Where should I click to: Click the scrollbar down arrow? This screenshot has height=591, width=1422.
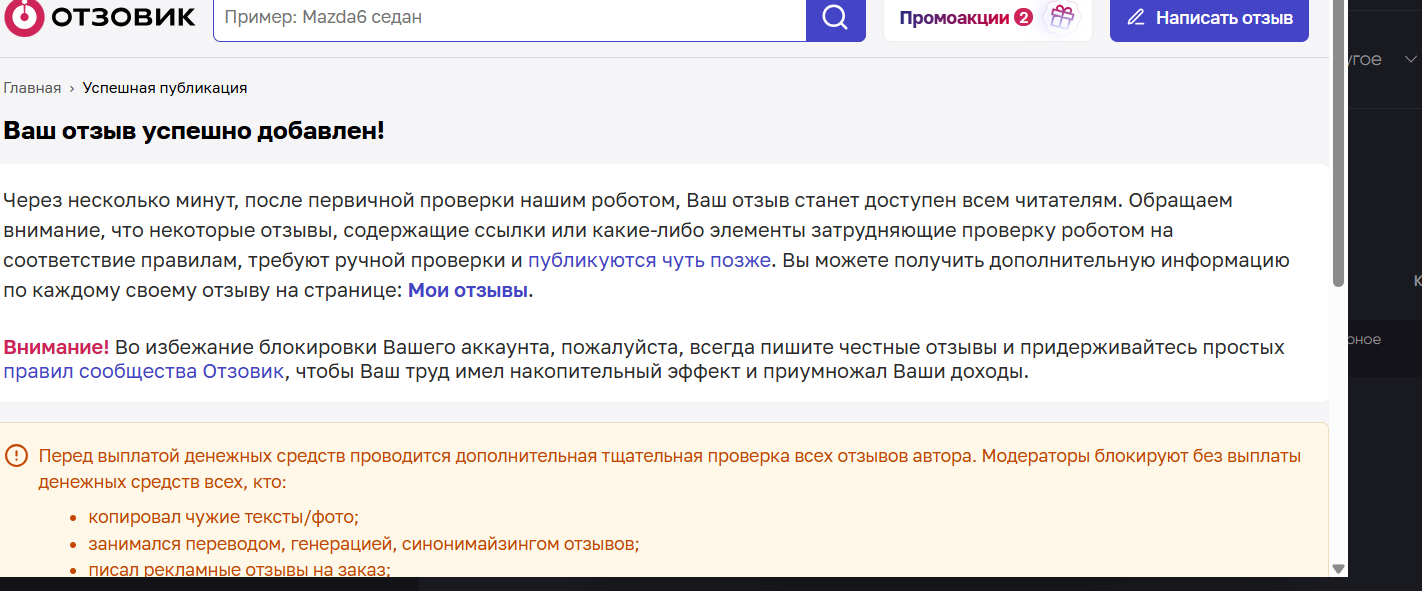(x=1338, y=568)
